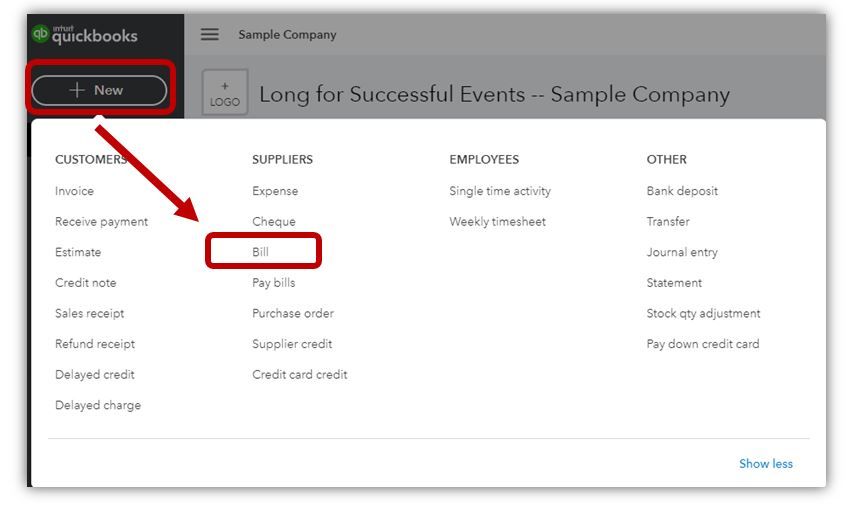Select Credit note

click(86, 283)
